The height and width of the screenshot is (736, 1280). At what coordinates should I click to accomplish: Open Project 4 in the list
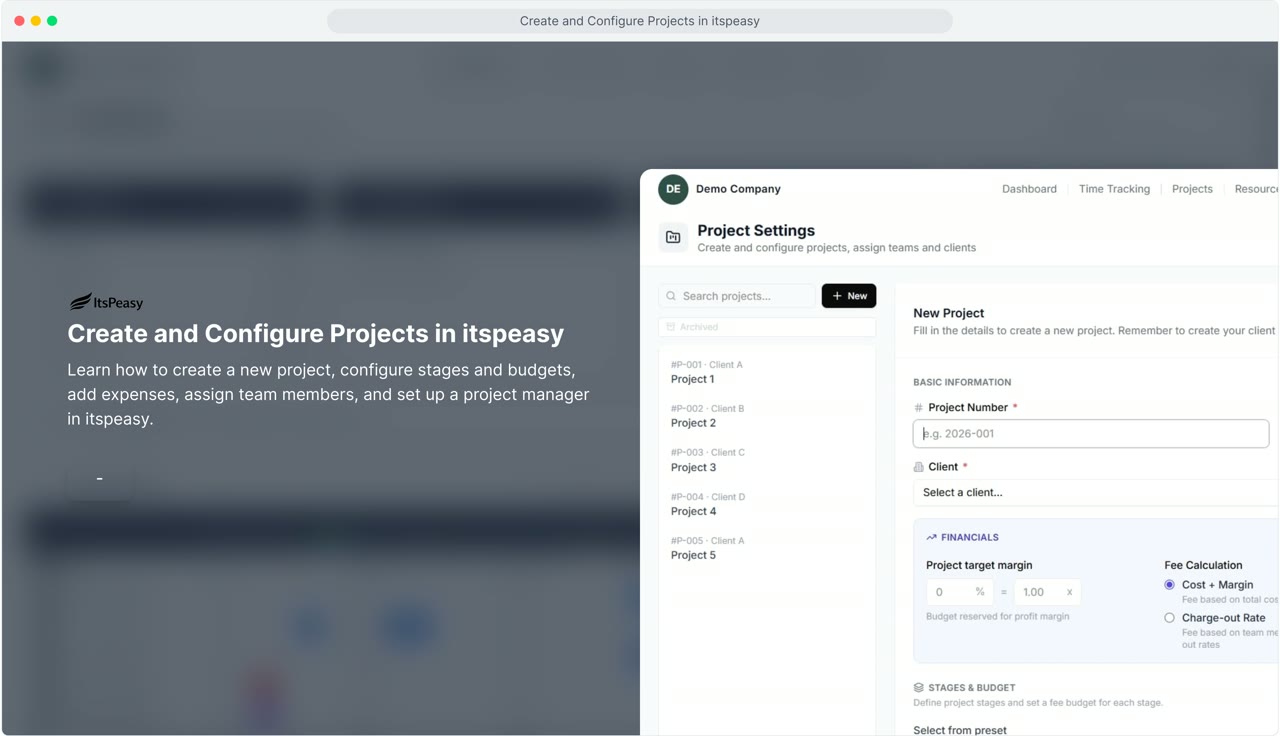[x=767, y=504]
